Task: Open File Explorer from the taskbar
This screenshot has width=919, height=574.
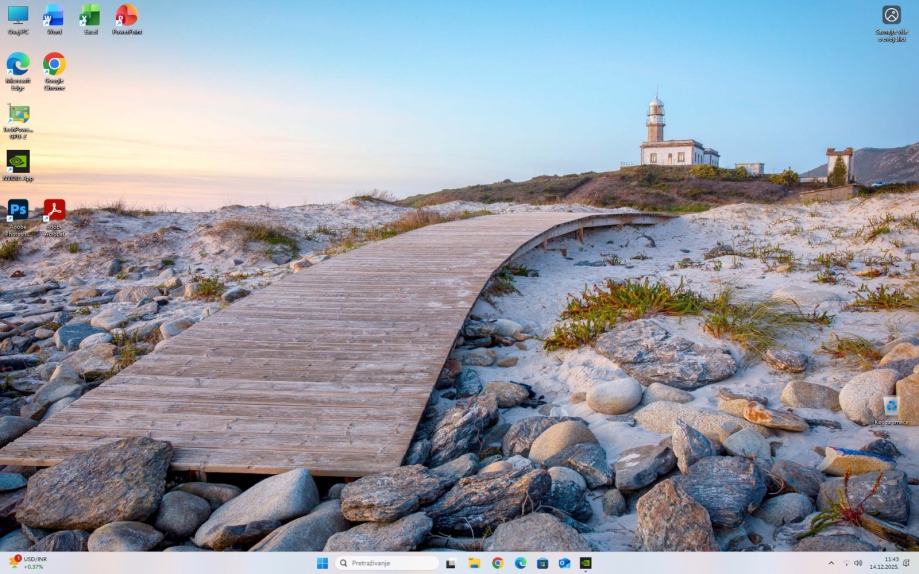Action: 474,563
